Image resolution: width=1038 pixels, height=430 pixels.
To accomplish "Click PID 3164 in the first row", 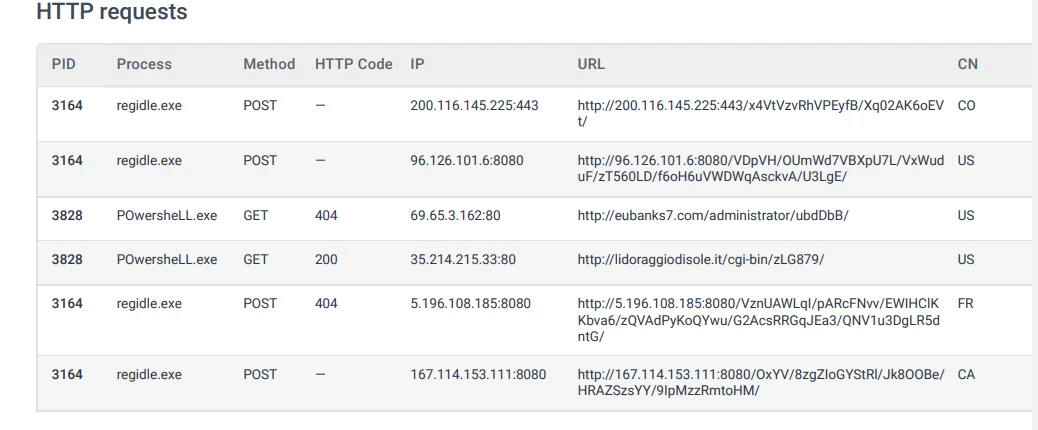I will tap(67, 105).
